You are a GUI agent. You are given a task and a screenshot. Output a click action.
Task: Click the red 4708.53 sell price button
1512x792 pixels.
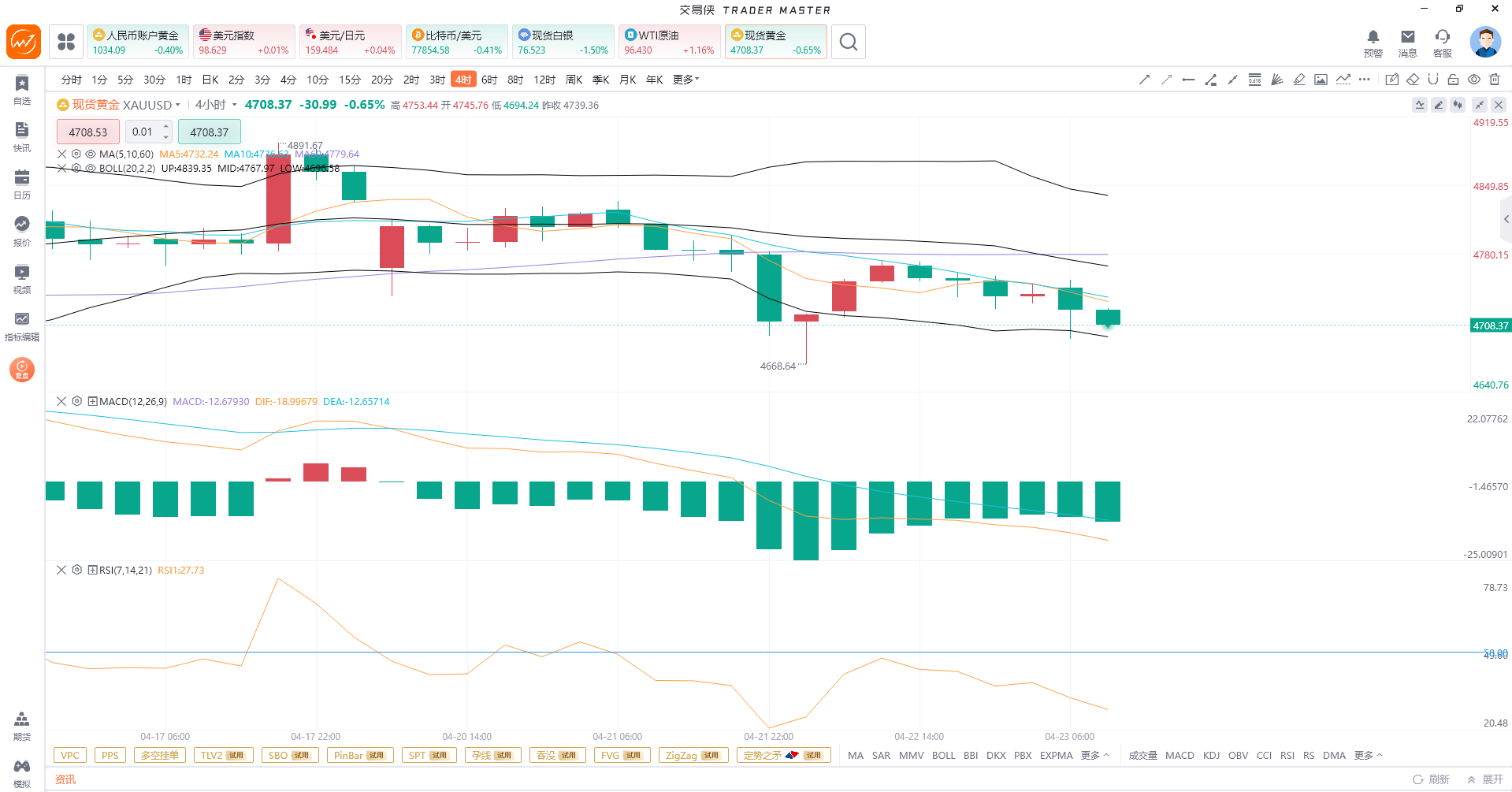tap(88, 132)
